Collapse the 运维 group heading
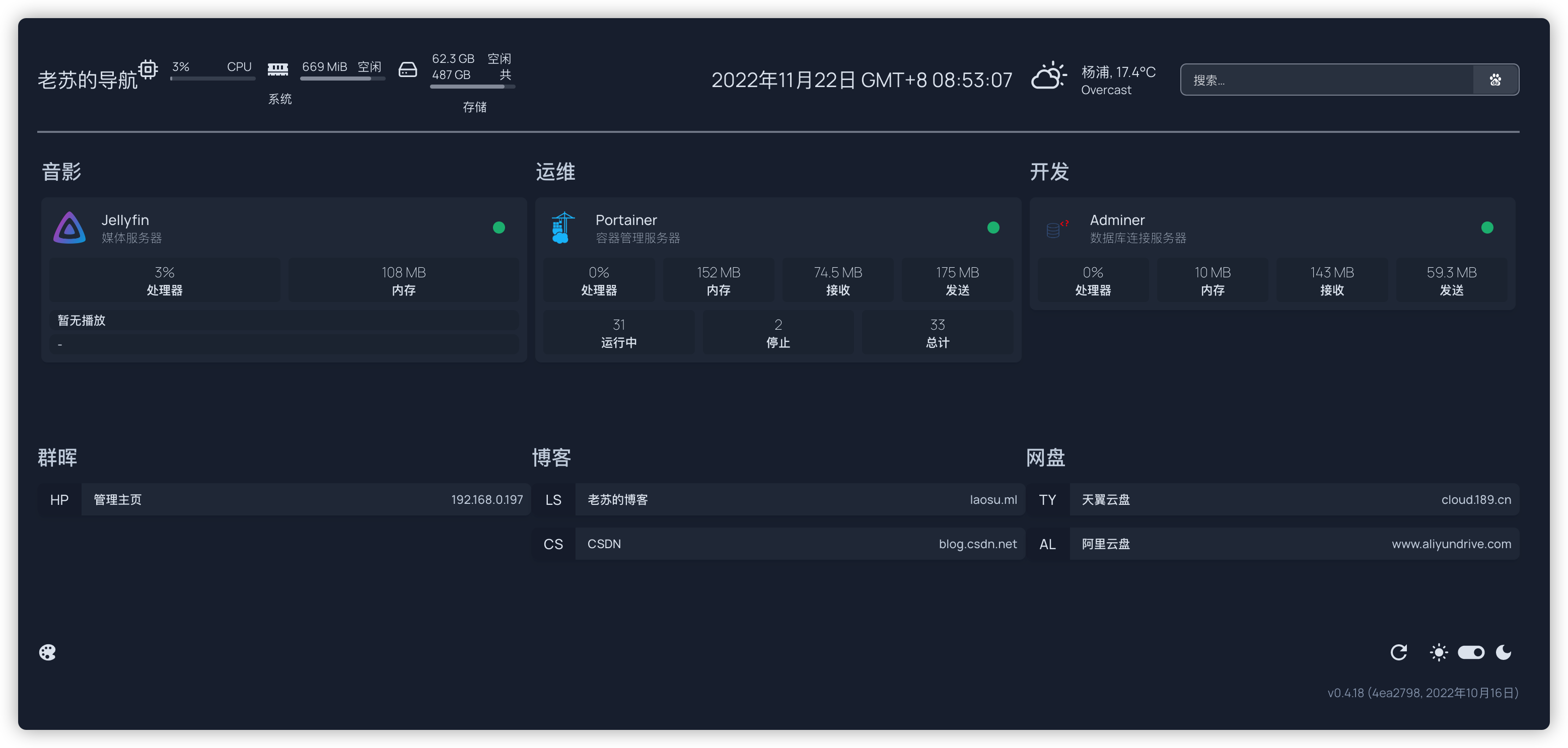The width and height of the screenshot is (1568, 748). (555, 172)
